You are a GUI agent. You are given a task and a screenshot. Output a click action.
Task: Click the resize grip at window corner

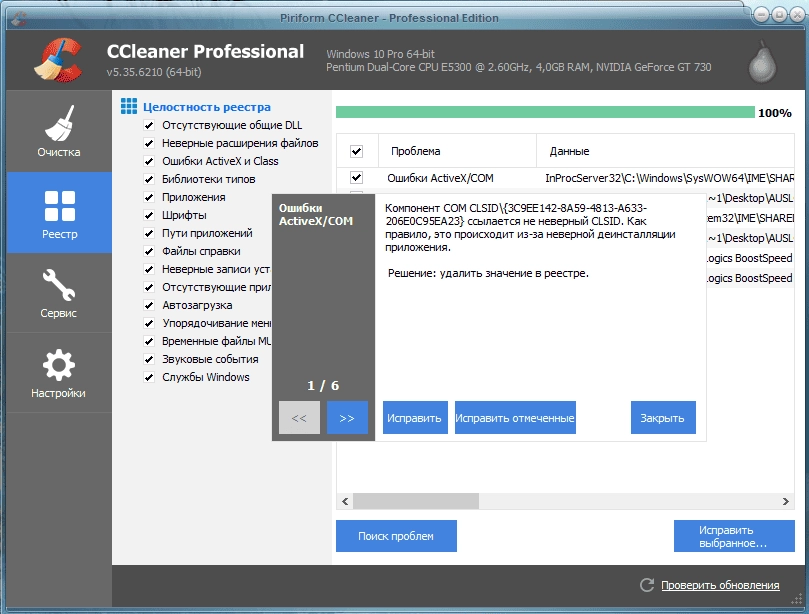click(797, 600)
